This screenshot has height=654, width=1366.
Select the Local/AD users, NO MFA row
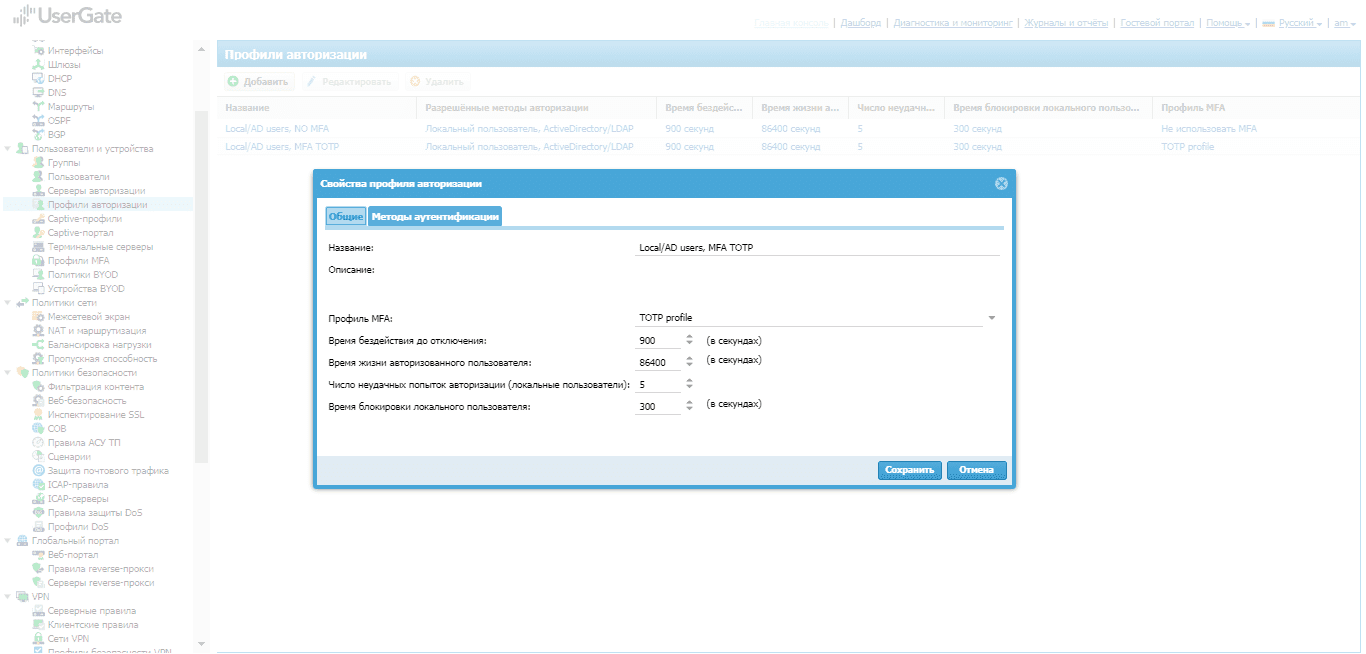[x=786, y=129]
